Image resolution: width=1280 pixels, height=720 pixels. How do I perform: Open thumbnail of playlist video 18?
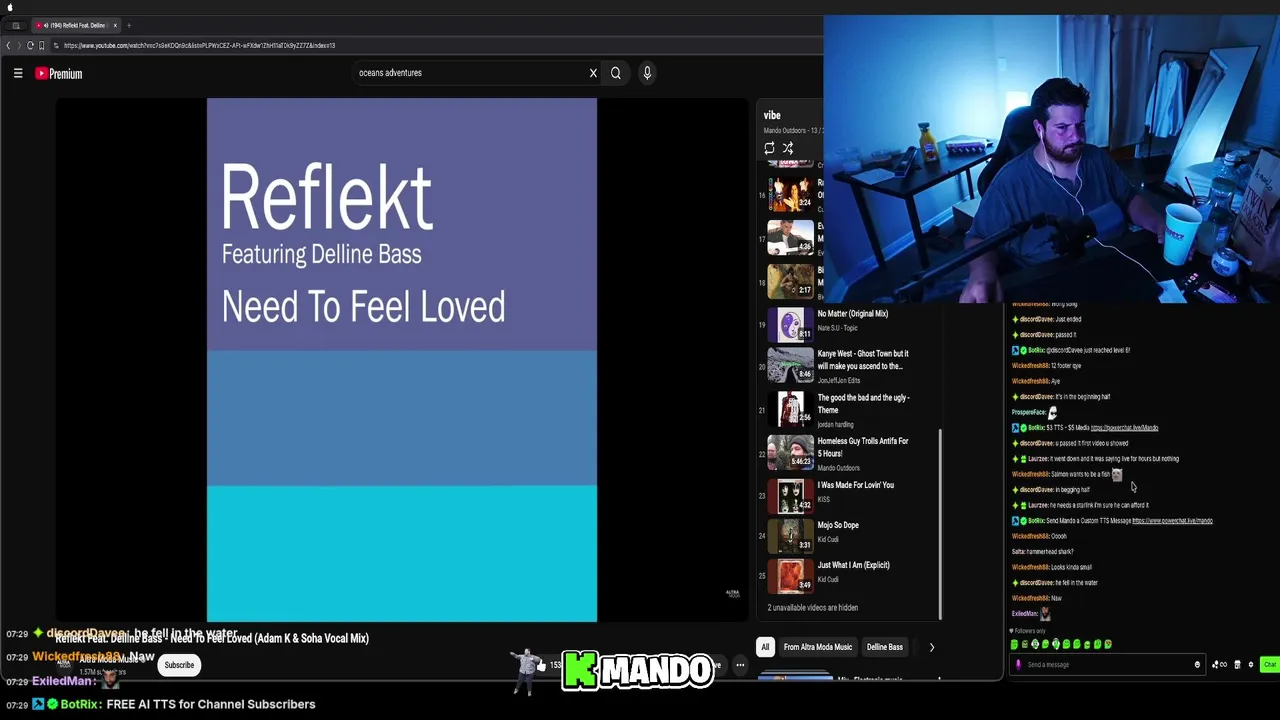[x=790, y=281]
